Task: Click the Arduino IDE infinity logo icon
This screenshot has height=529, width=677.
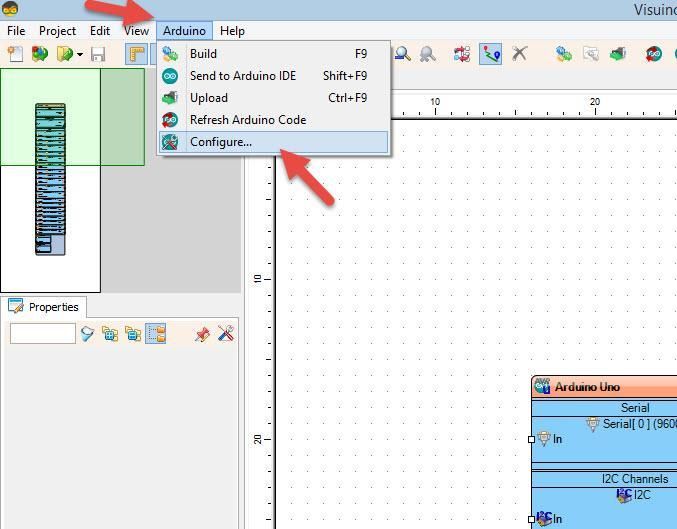Action: click(170, 76)
